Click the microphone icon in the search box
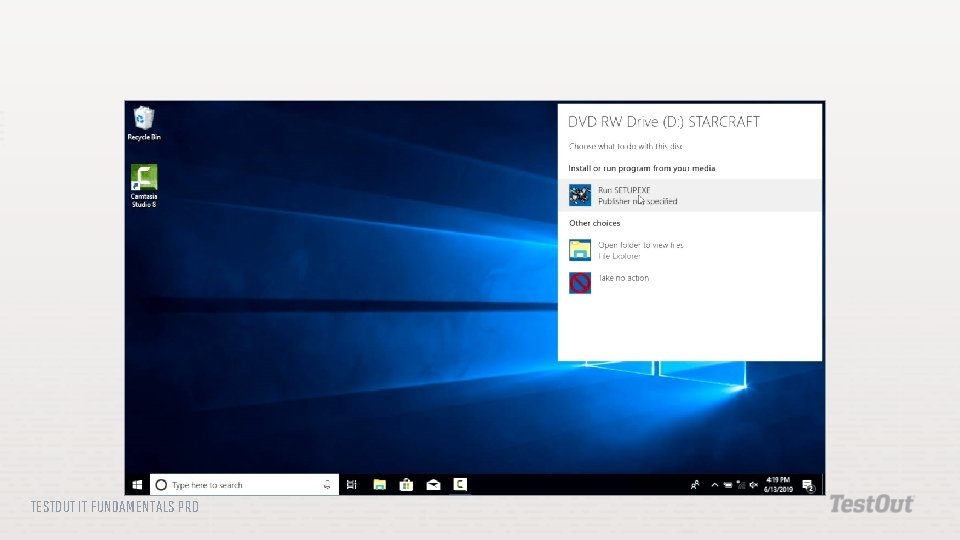960x540 pixels. pyautogui.click(x=328, y=485)
